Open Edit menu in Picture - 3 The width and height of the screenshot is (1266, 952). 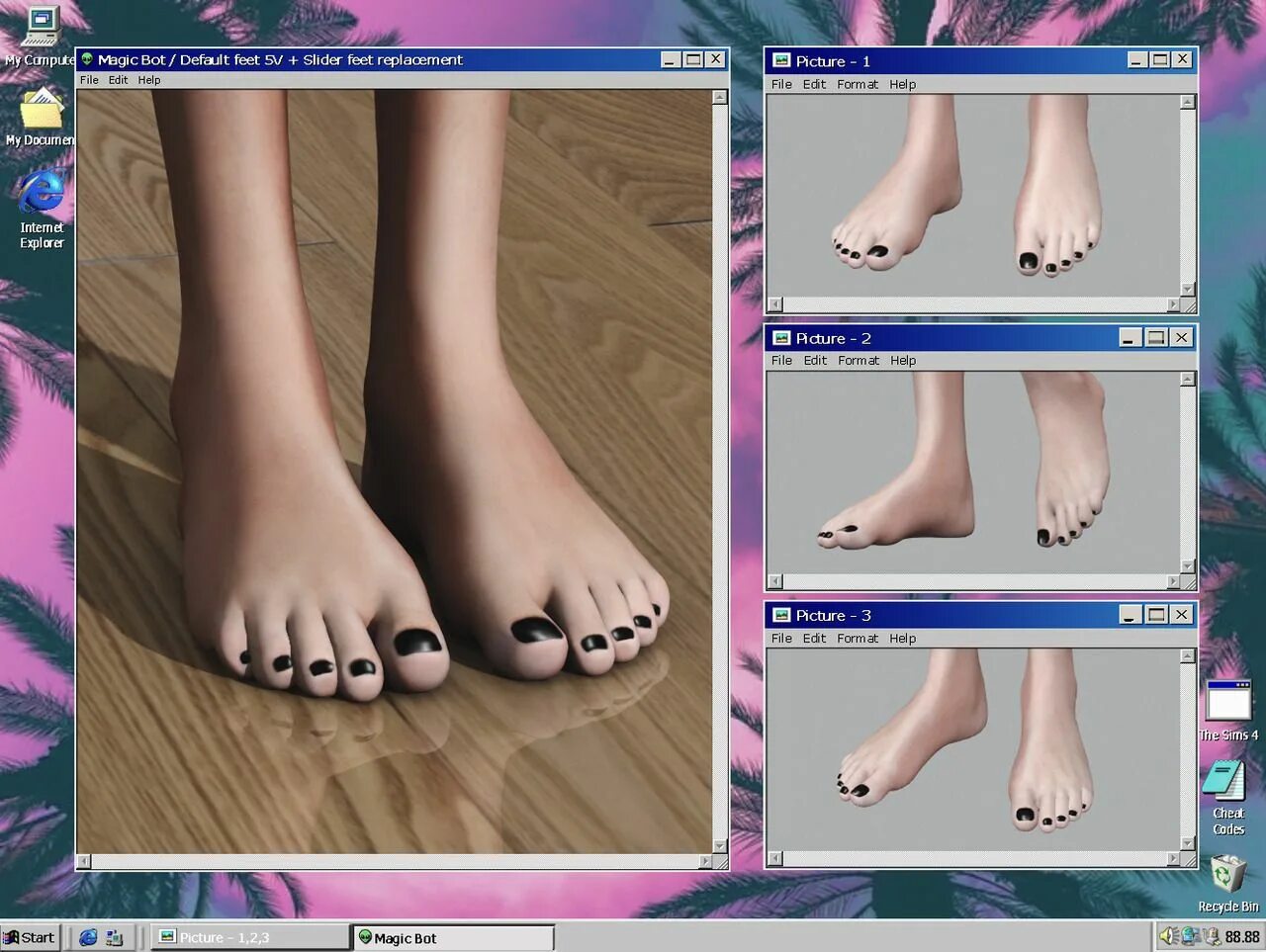click(814, 638)
